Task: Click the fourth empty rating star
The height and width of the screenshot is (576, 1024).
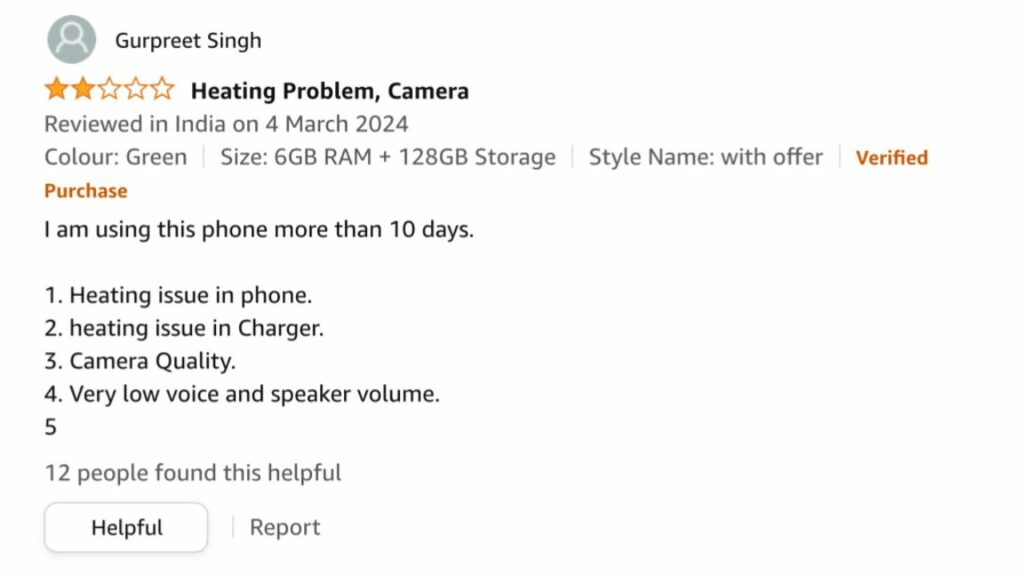Action: (x=135, y=90)
